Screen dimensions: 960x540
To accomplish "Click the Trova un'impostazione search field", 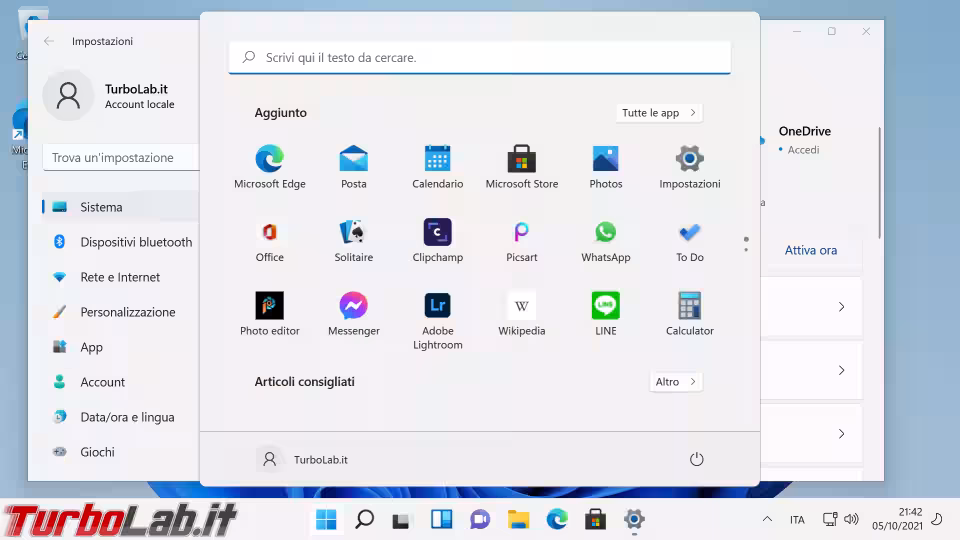I will pyautogui.click(x=121, y=157).
